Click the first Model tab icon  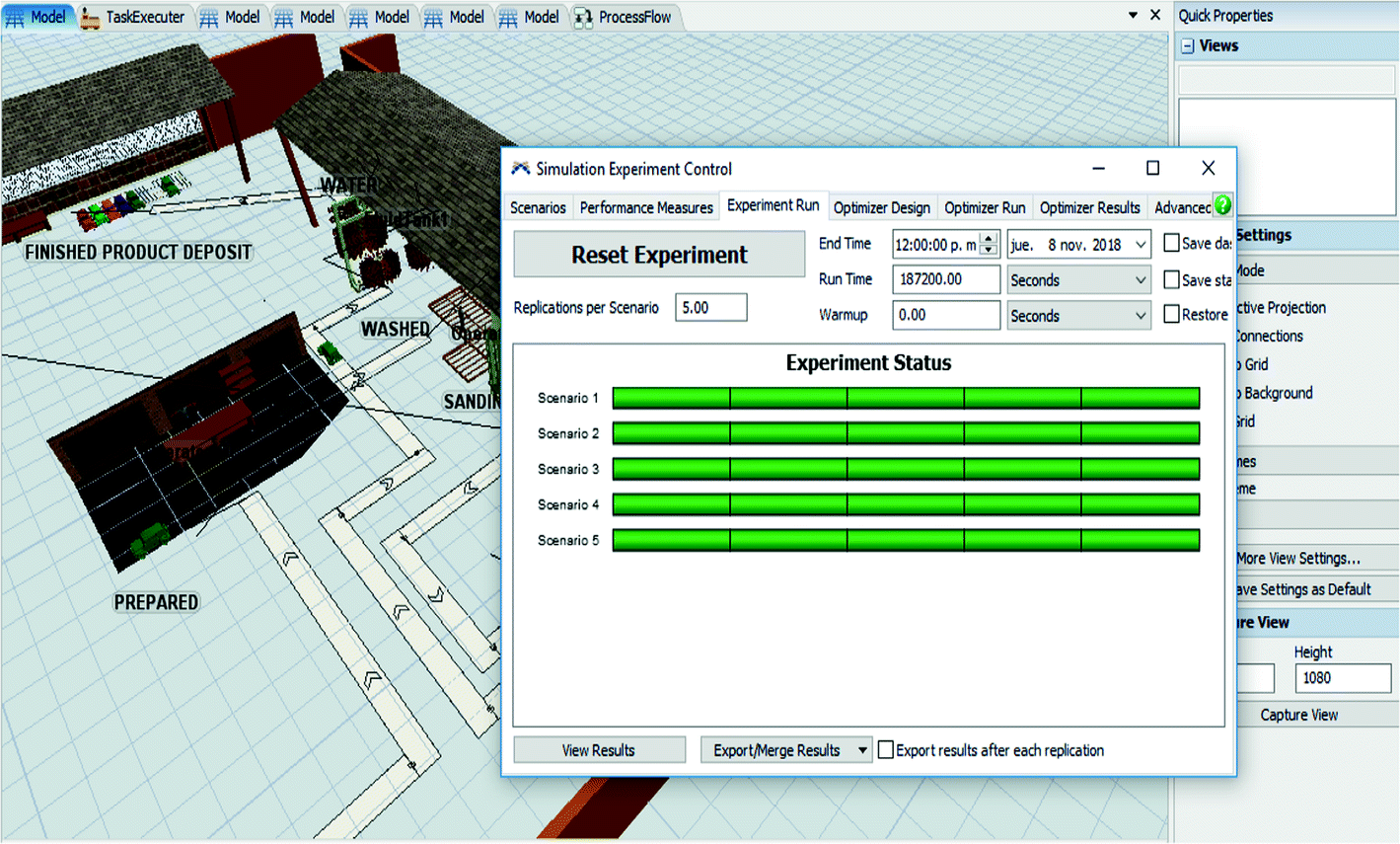tap(16, 17)
